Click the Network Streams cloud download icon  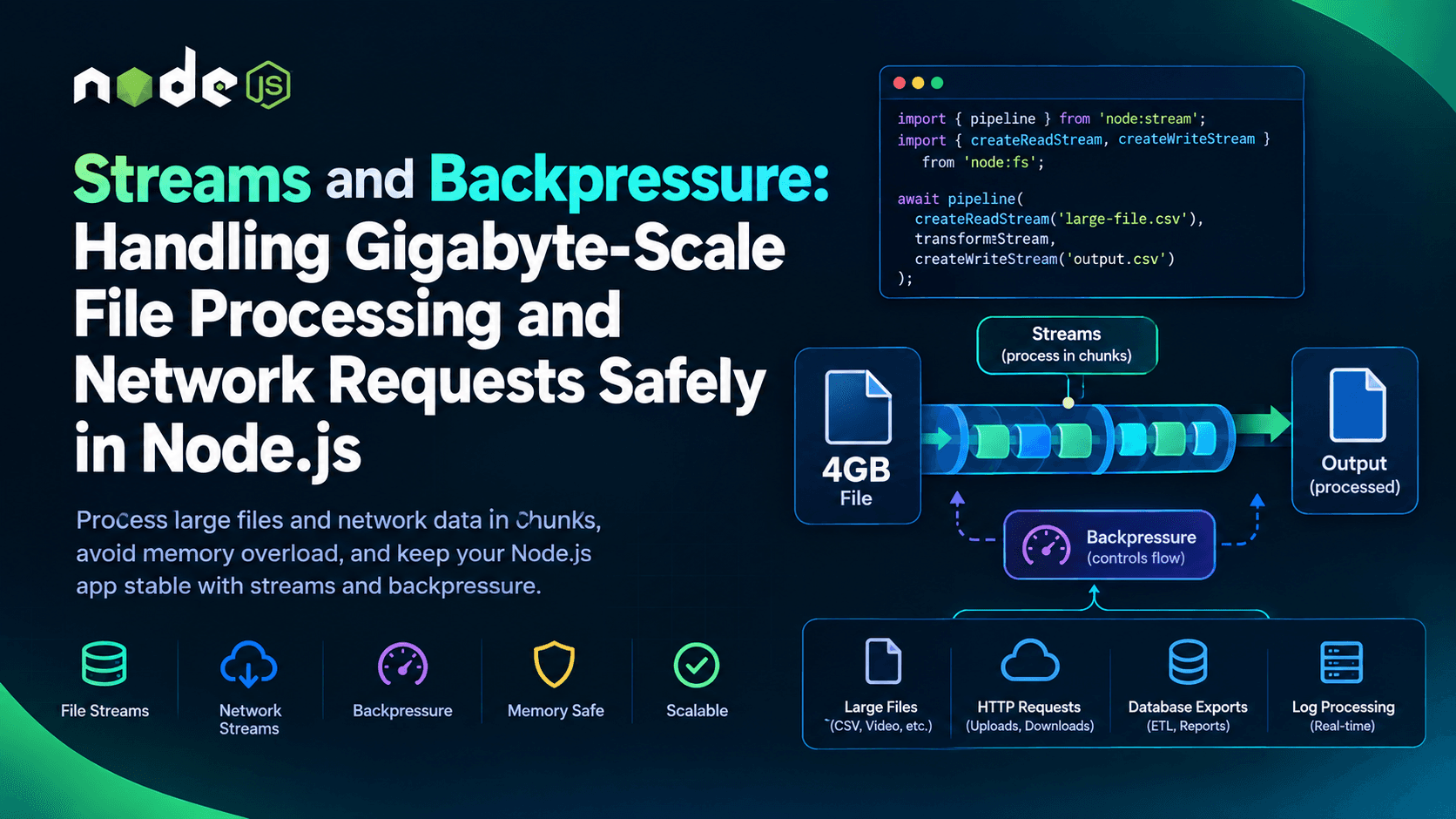click(x=249, y=665)
